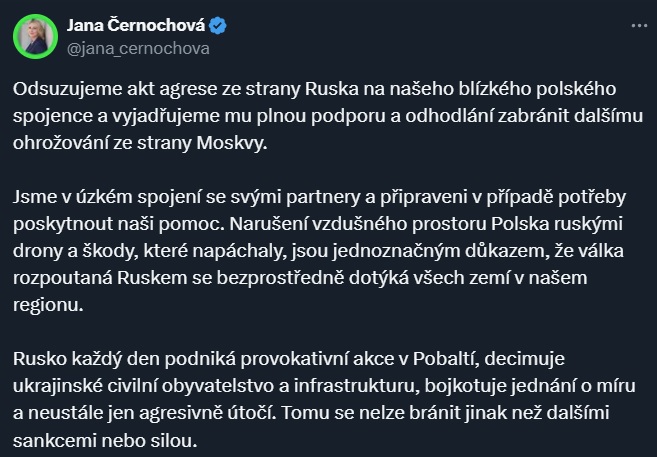
Task: Open the three-dot more options menu
Action: [x=639, y=26]
